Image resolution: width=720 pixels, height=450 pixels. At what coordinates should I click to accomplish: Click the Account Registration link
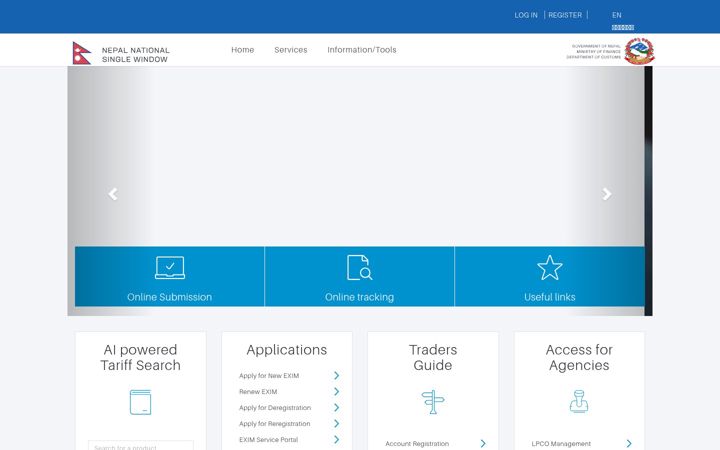coord(417,444)
